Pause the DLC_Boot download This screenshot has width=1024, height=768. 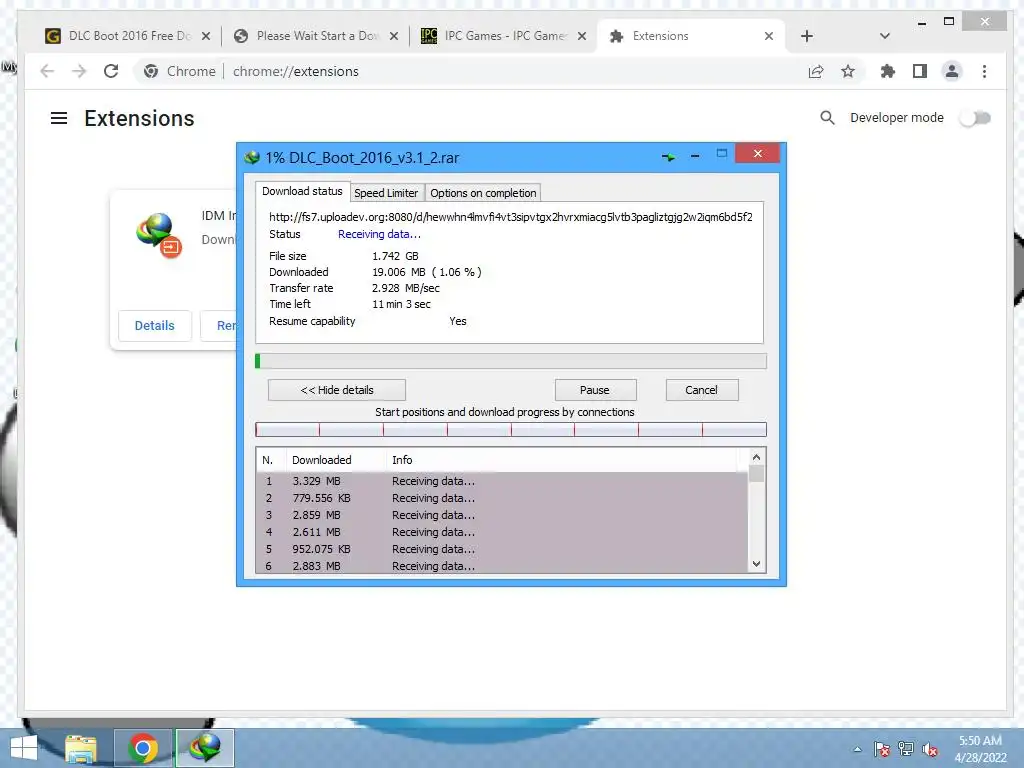coord(595,390)
